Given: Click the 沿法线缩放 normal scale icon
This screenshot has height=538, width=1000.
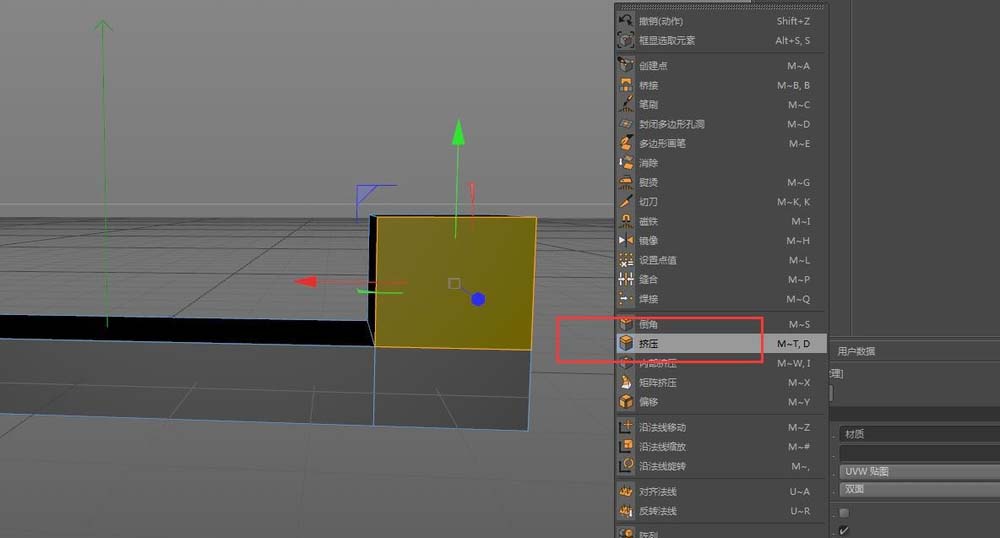Looking at the screenshot, I should point(626,446).
